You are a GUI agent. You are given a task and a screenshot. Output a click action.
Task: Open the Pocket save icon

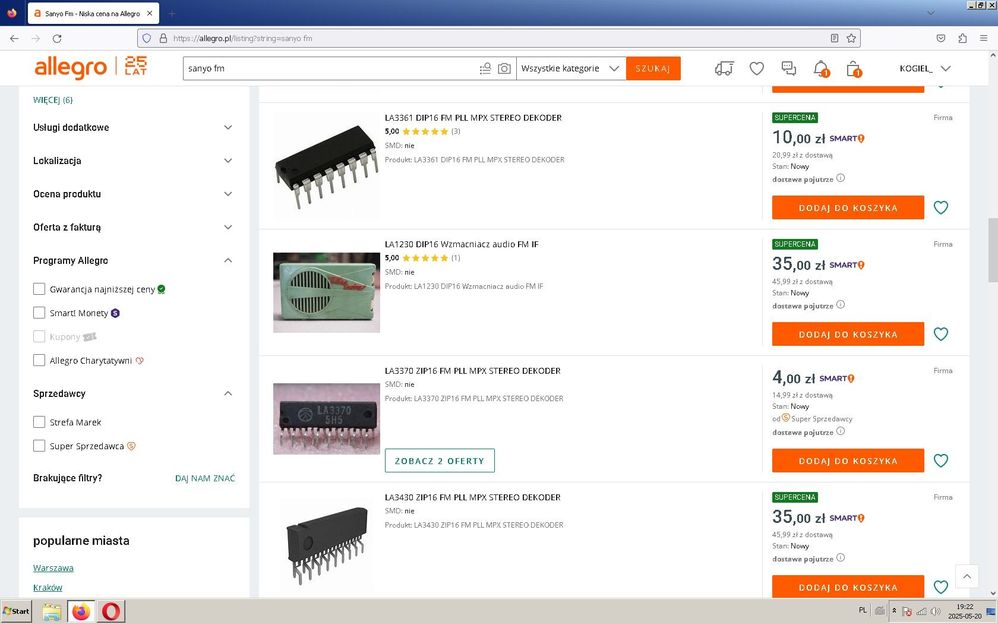click(941, 38)
